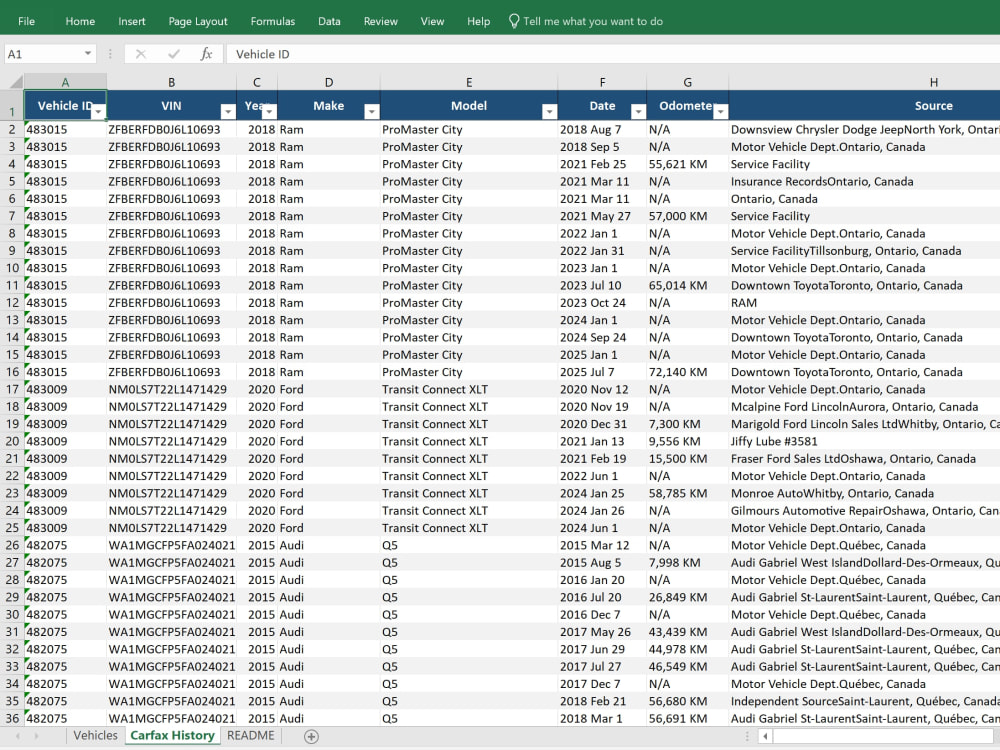
Task: Open the Make column filter dropdown
Action: 372,112
